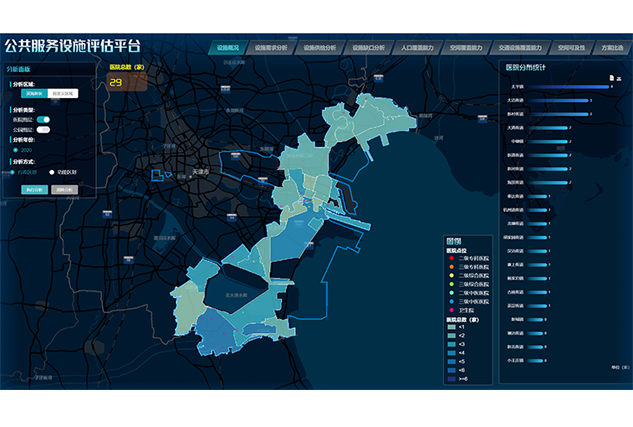Viewport: 633px width, 427px height.
Task: Click the chart toggle icon beside the export icon
Action: point(620,77)
